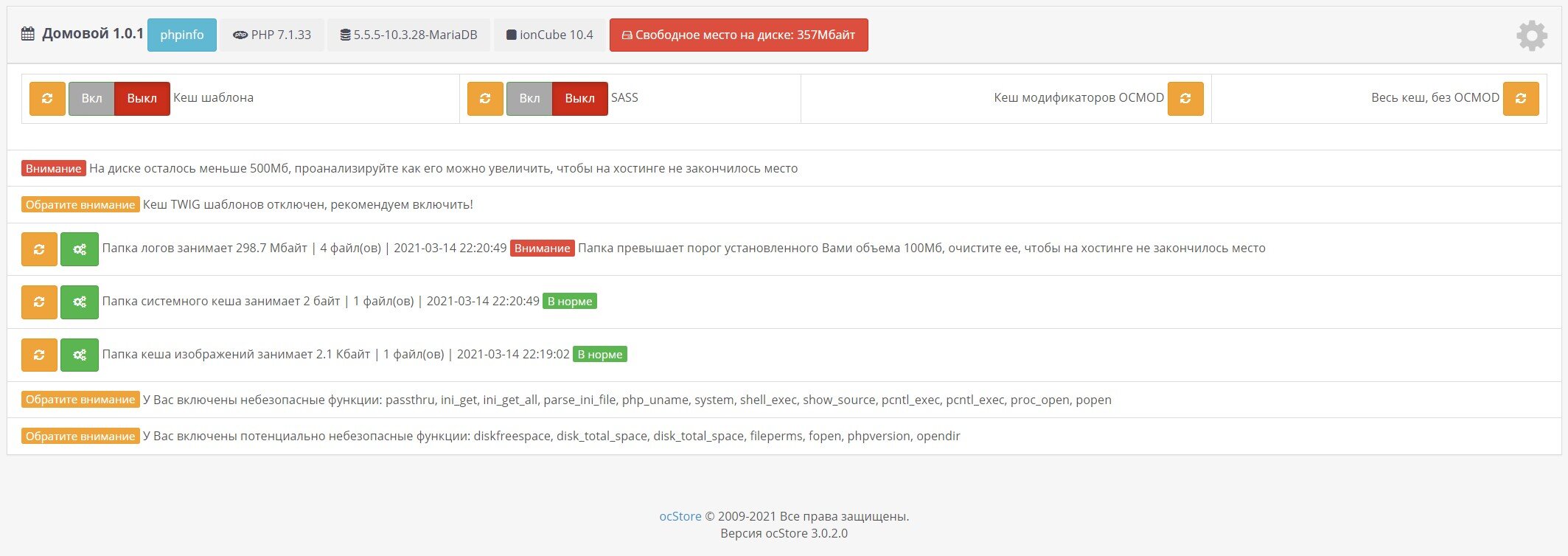Click text Папка кеша изображений занимает 2.1 Кбайт
Screen dimensions: 1568x556
(236, 354)
